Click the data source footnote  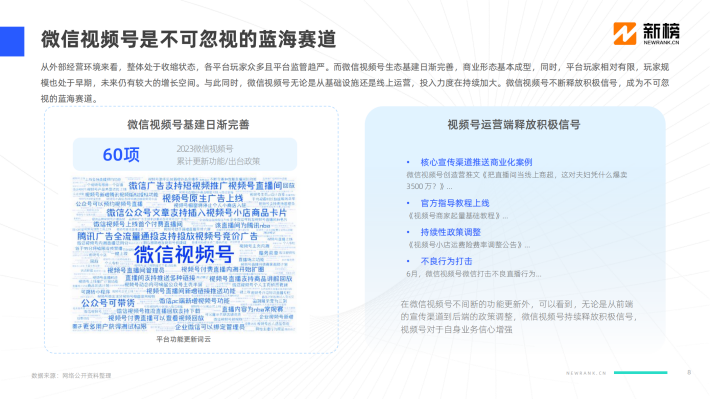point(71,375)
